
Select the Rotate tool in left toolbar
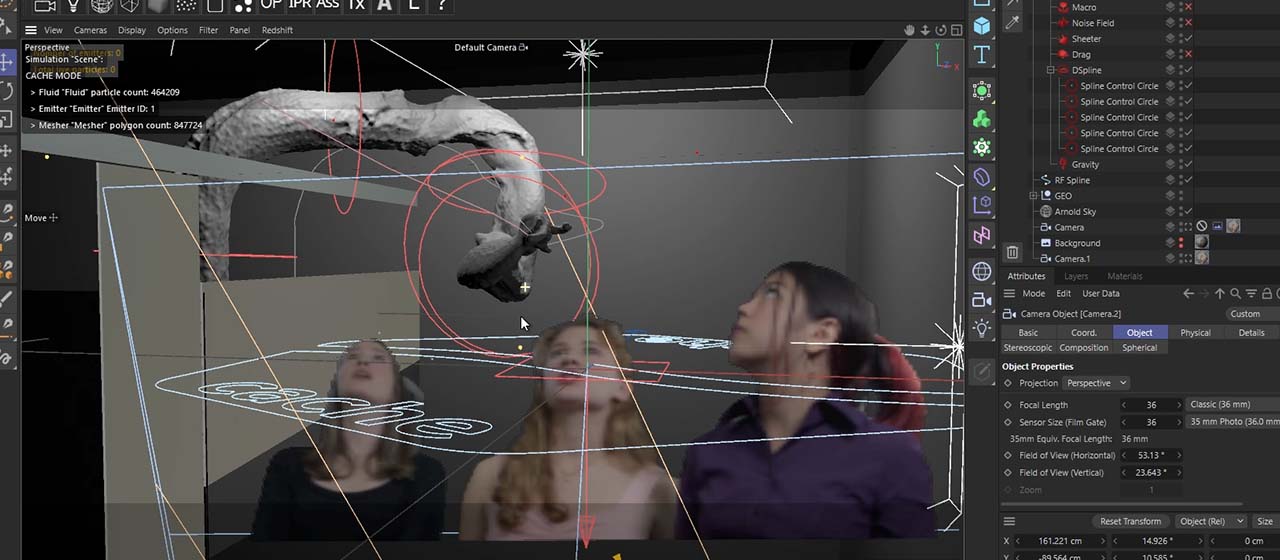point(6,91)
